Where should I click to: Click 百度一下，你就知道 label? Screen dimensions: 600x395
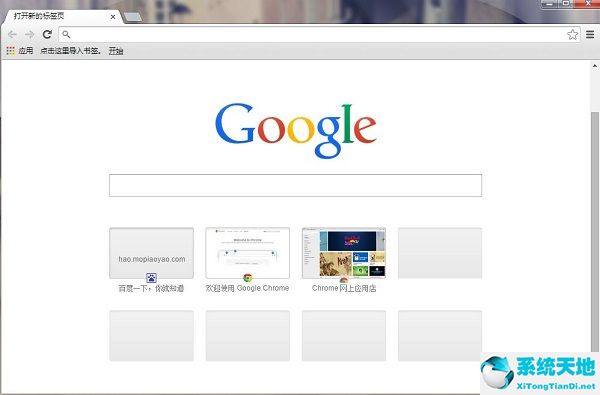(x=152, y=288)
